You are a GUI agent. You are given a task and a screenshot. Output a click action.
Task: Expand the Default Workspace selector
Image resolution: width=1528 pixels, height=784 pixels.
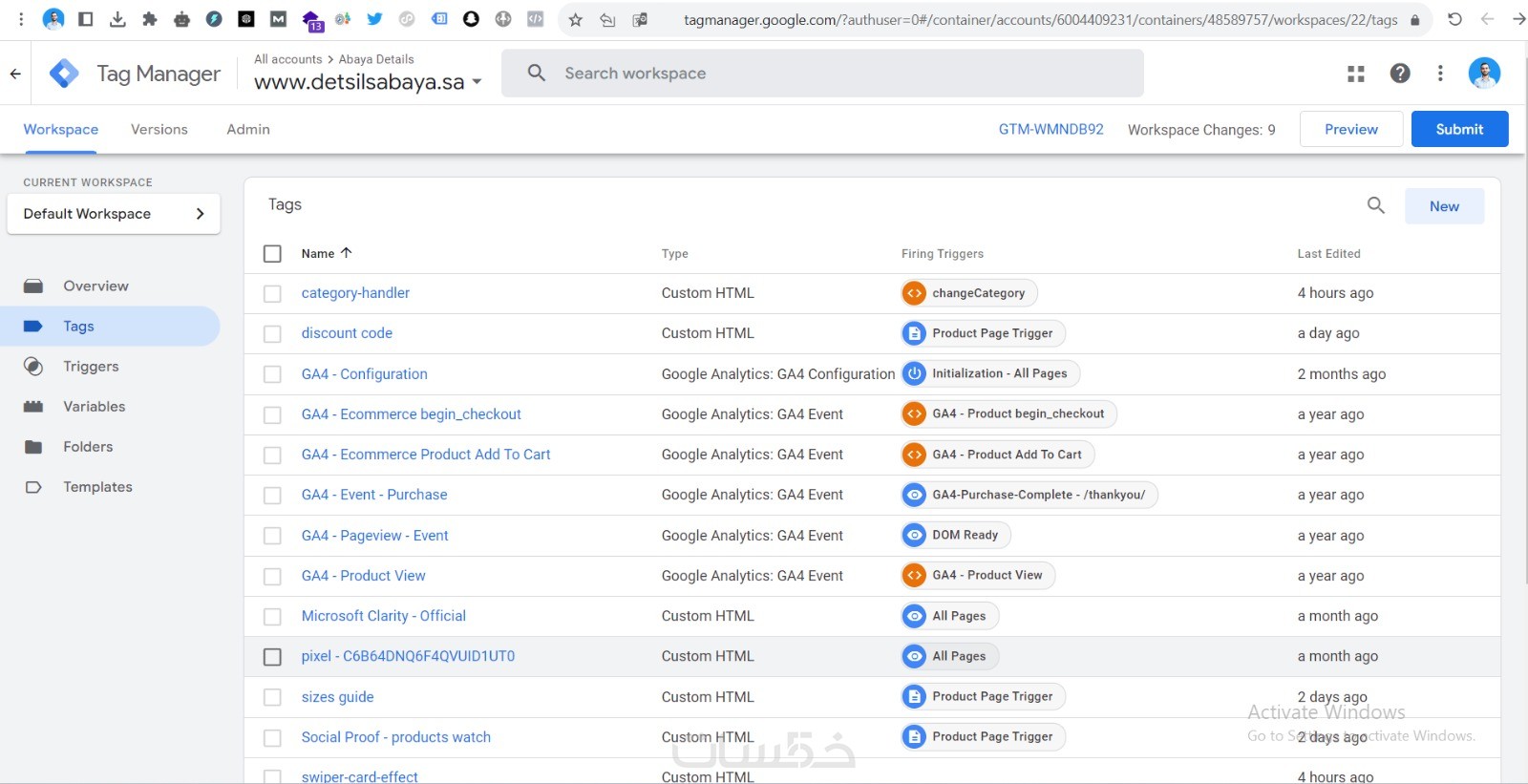[x=114, y=214]
